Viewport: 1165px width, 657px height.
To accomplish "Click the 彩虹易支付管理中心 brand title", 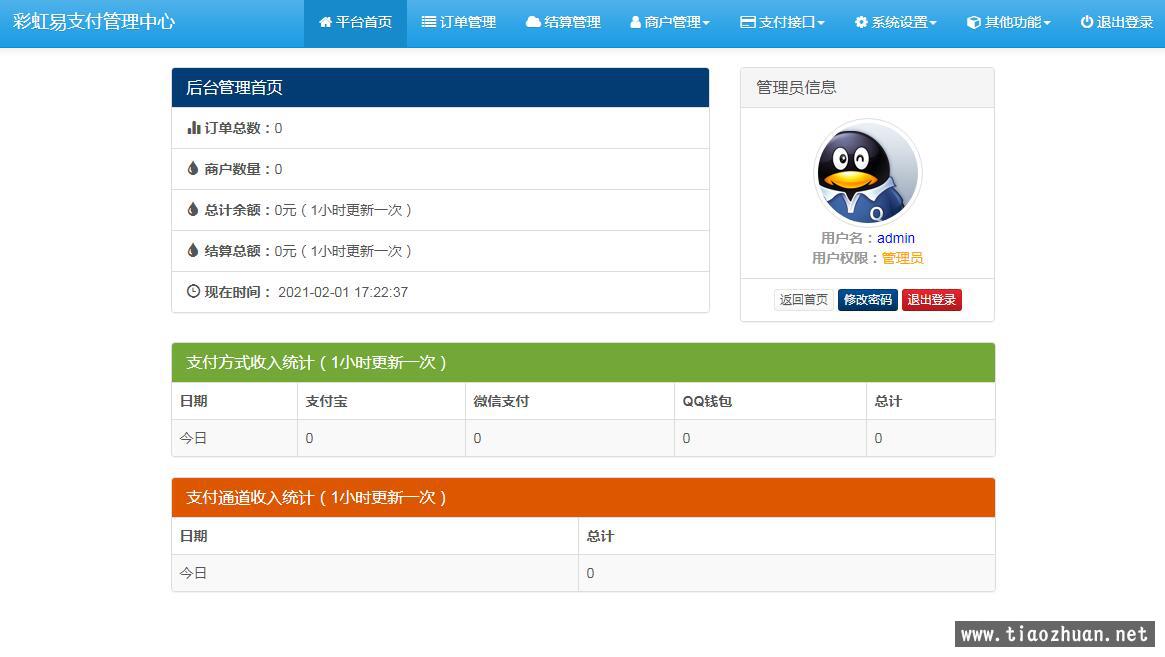I will coord(94,22).
